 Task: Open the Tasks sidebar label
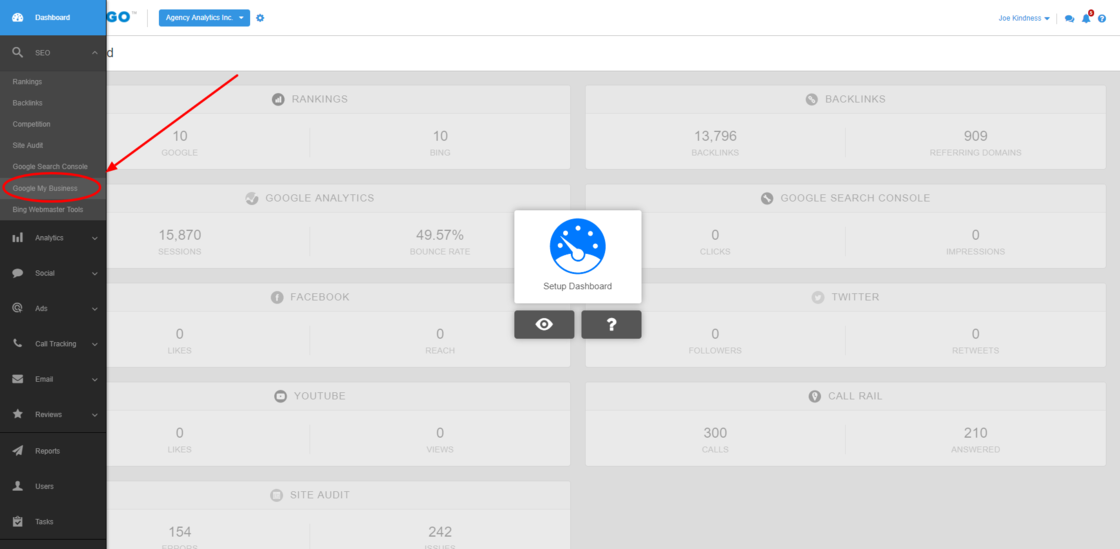tap(44, 522)
